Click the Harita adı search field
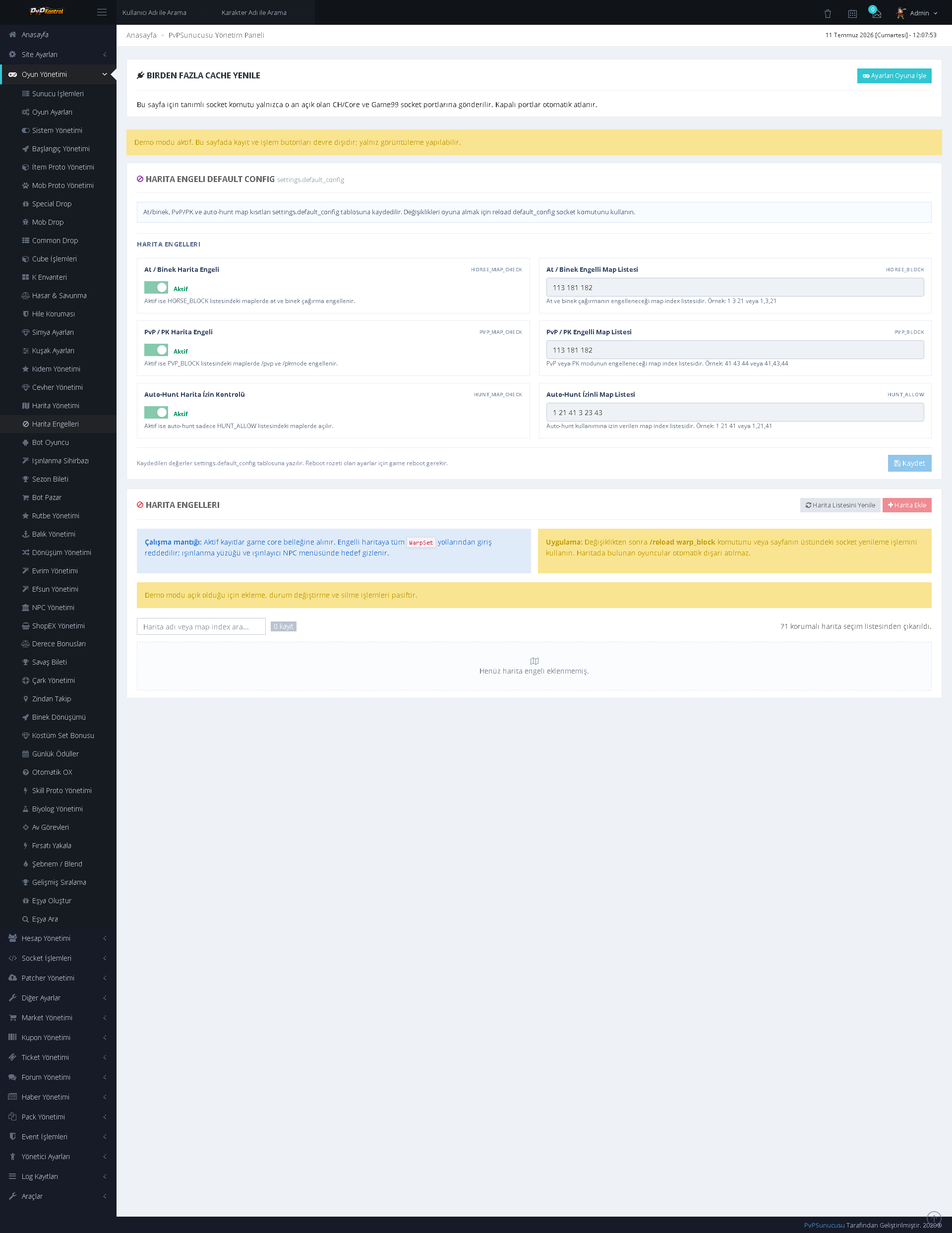The height and width of the screenshot is (1233, 952). 201,626
